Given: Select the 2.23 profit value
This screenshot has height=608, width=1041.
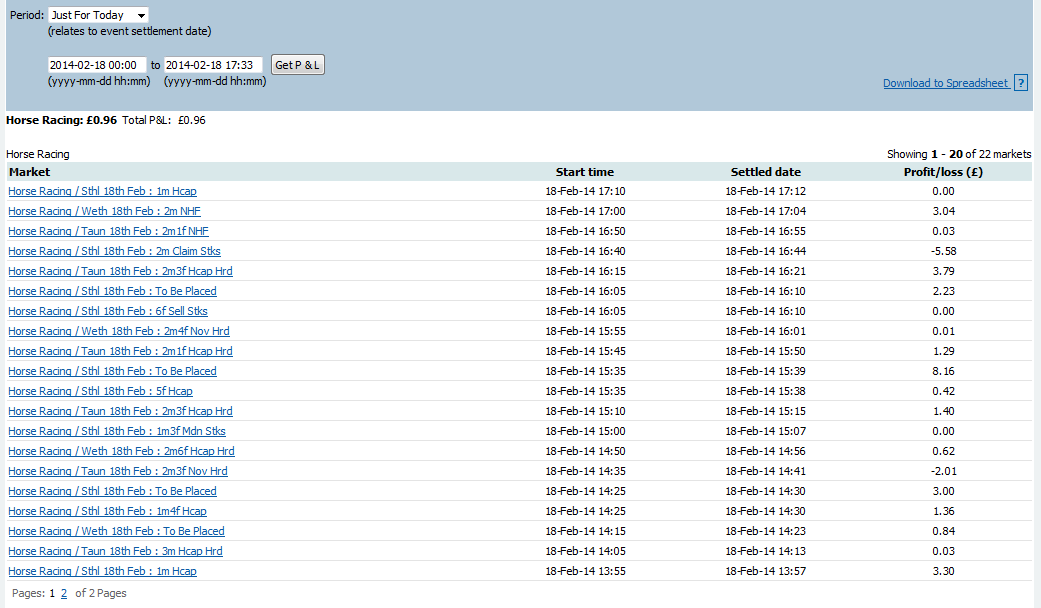Looking at the screenshot, I should point(943,291).
